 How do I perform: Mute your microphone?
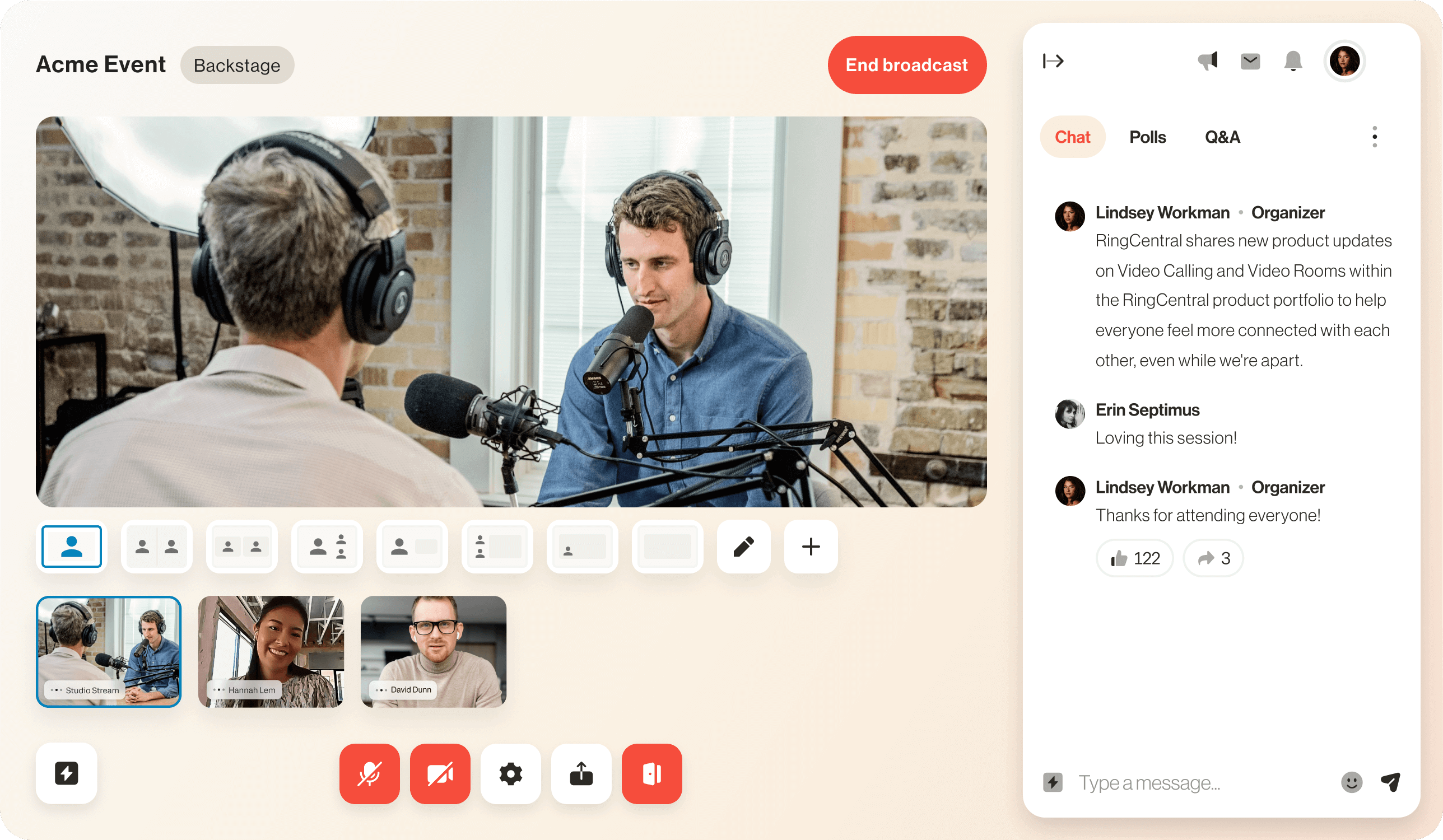coord(369,773)
